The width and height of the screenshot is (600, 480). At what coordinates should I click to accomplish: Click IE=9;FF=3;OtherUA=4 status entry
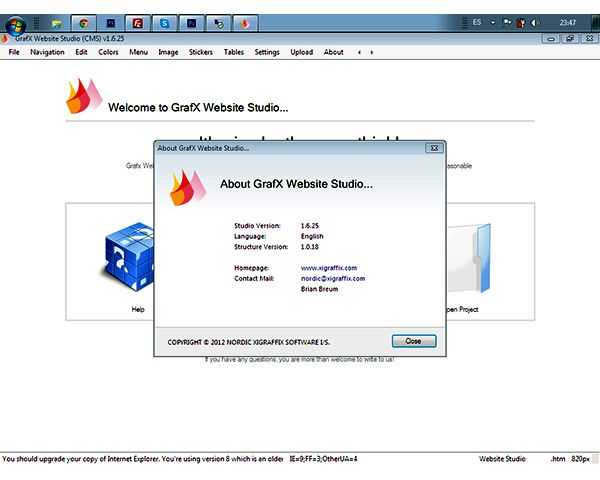click(x=323, y=459)
